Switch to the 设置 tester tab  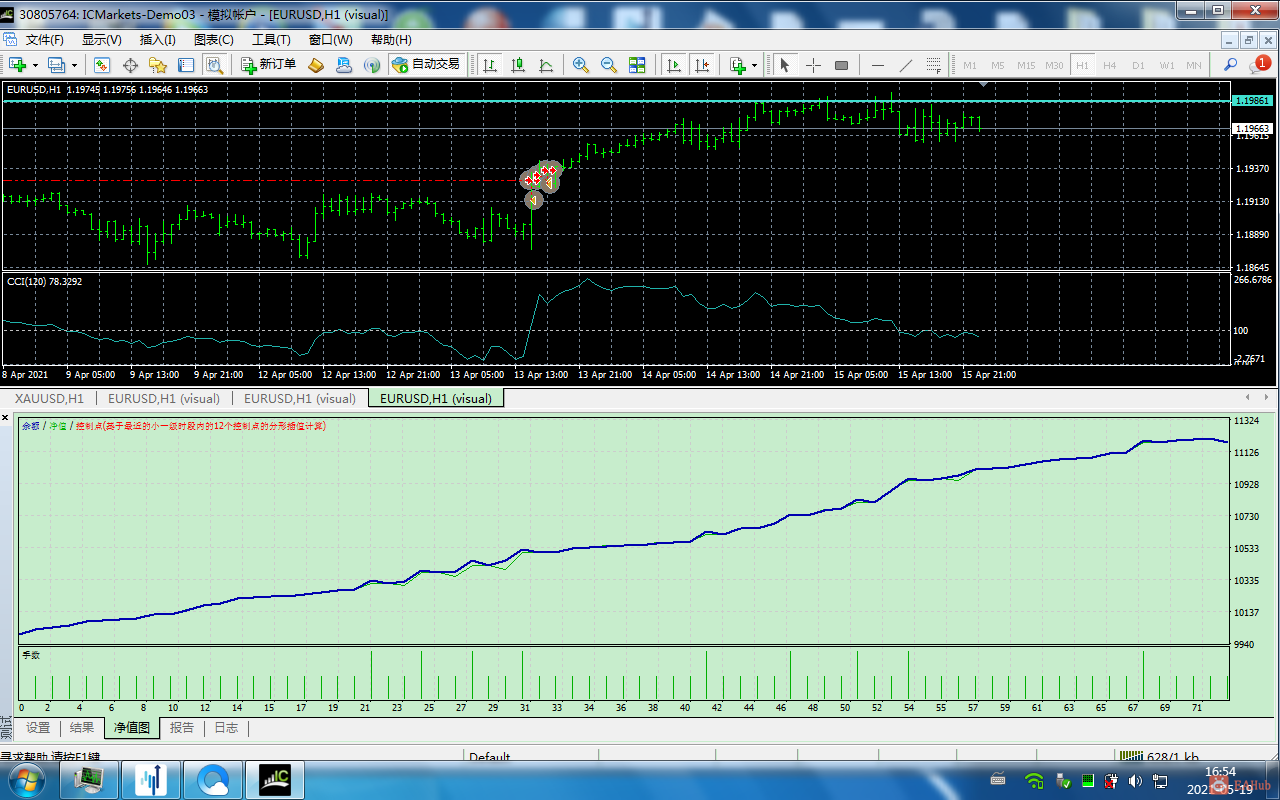click(38, 728)
